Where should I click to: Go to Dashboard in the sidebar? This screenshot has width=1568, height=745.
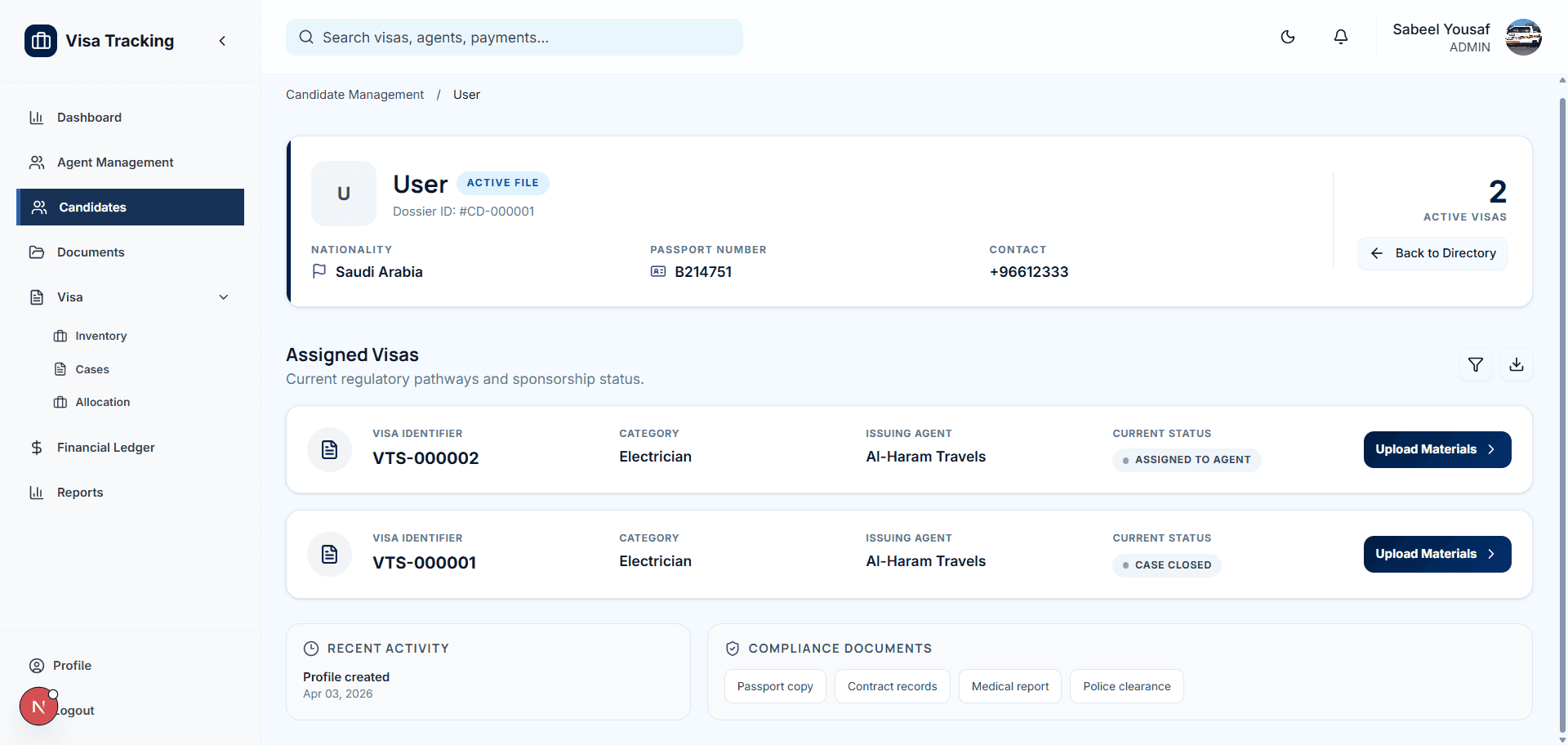[x=131, y=118]
